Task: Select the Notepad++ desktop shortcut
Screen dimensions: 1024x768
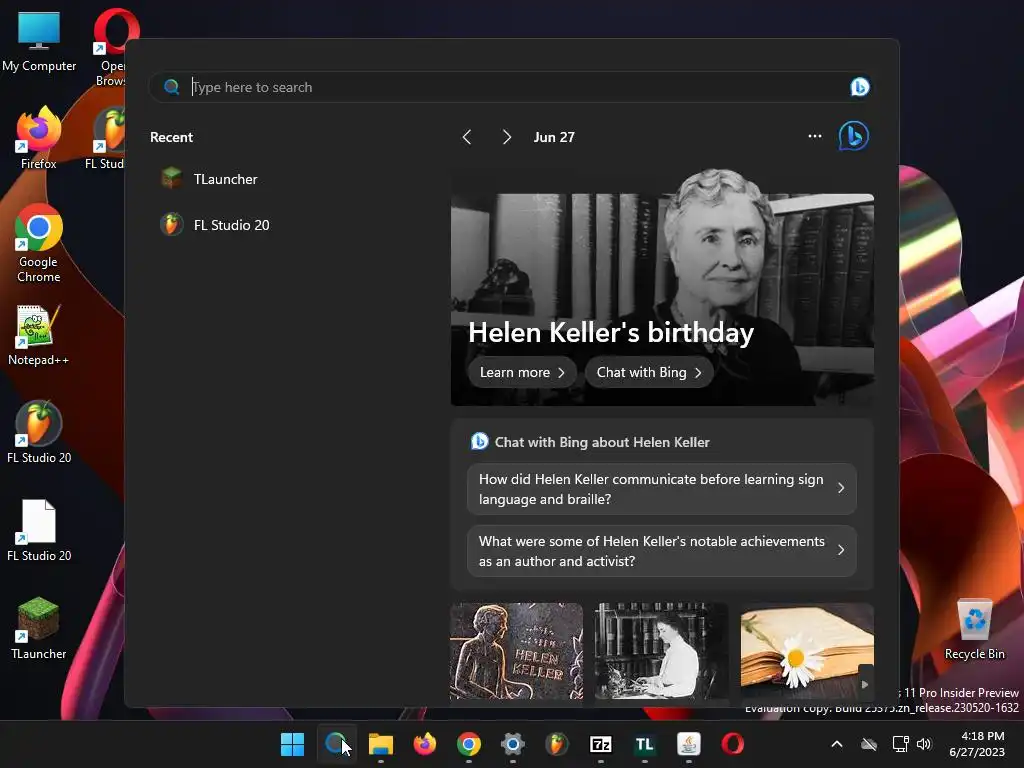Action: tap(39, 335)
